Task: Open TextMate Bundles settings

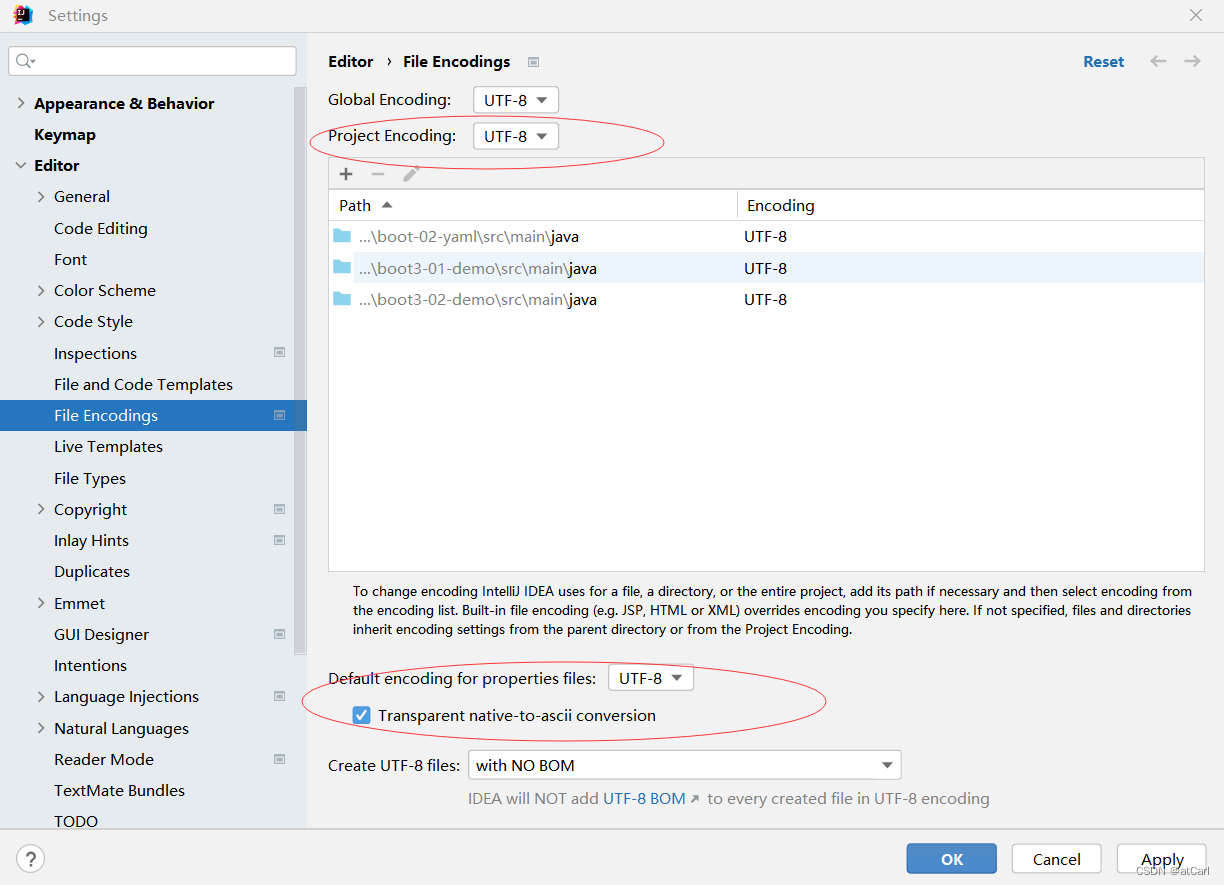Action: tap(119, 790)
